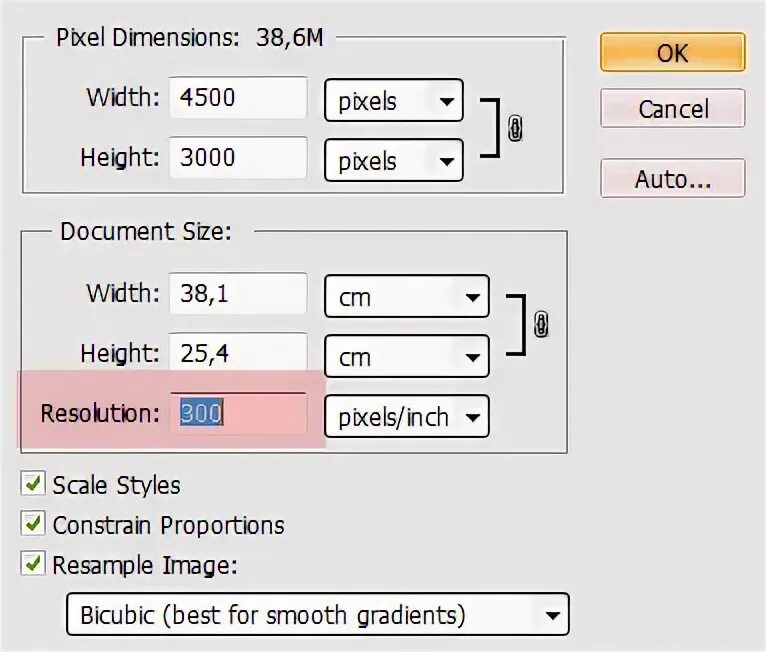Open the pixels/inch resolution units dropdown
The image size is (766, 652).
click(x=406, y=416)
